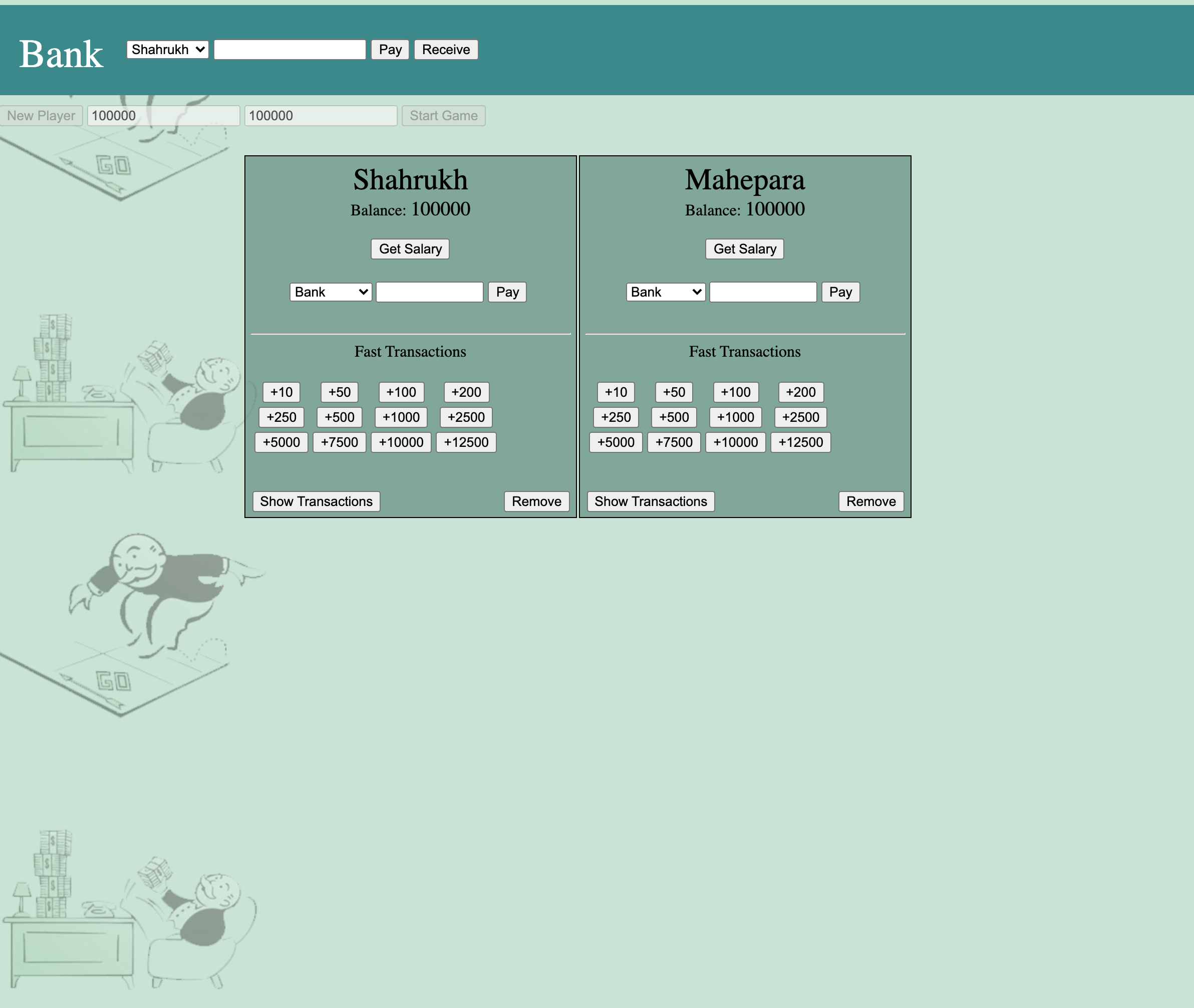Expand Mahepara's pay recipient dropdown

tap(666, 292)
